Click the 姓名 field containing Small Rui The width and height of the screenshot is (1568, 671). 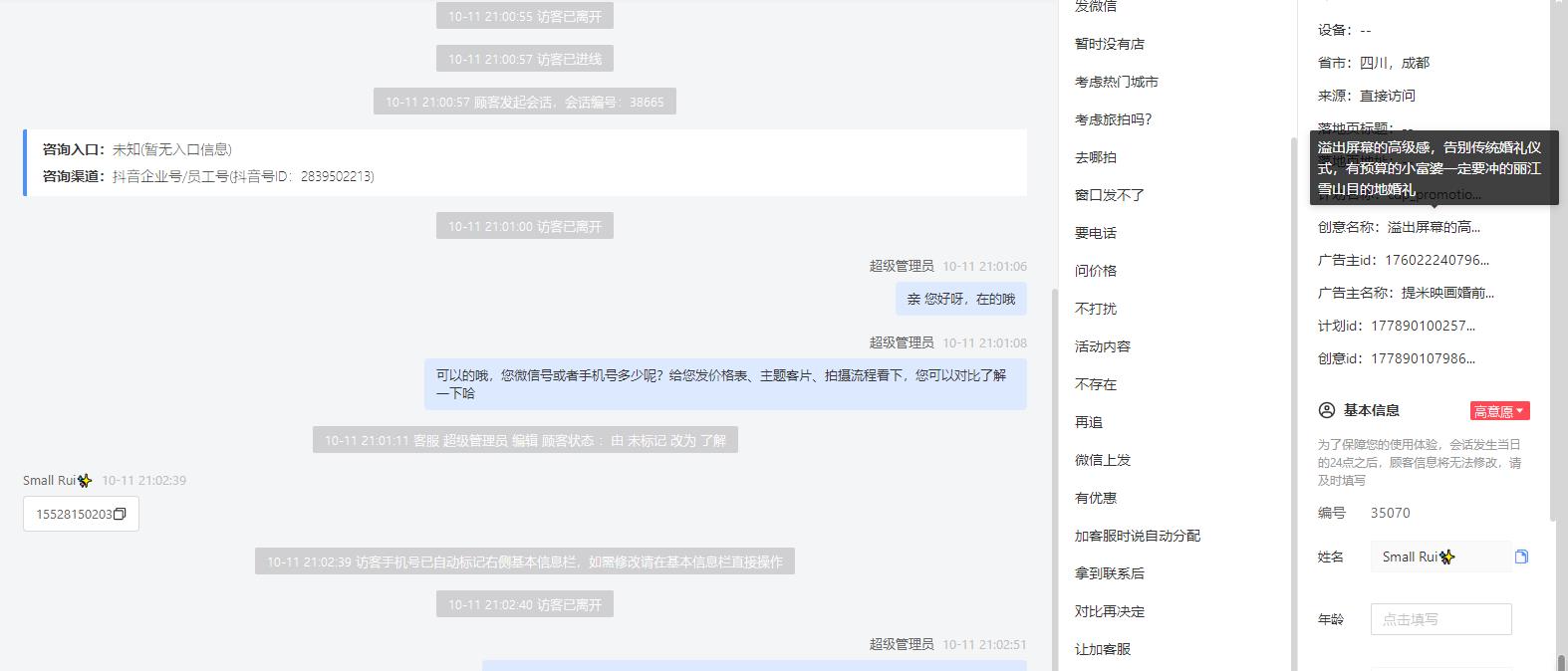1440,557
